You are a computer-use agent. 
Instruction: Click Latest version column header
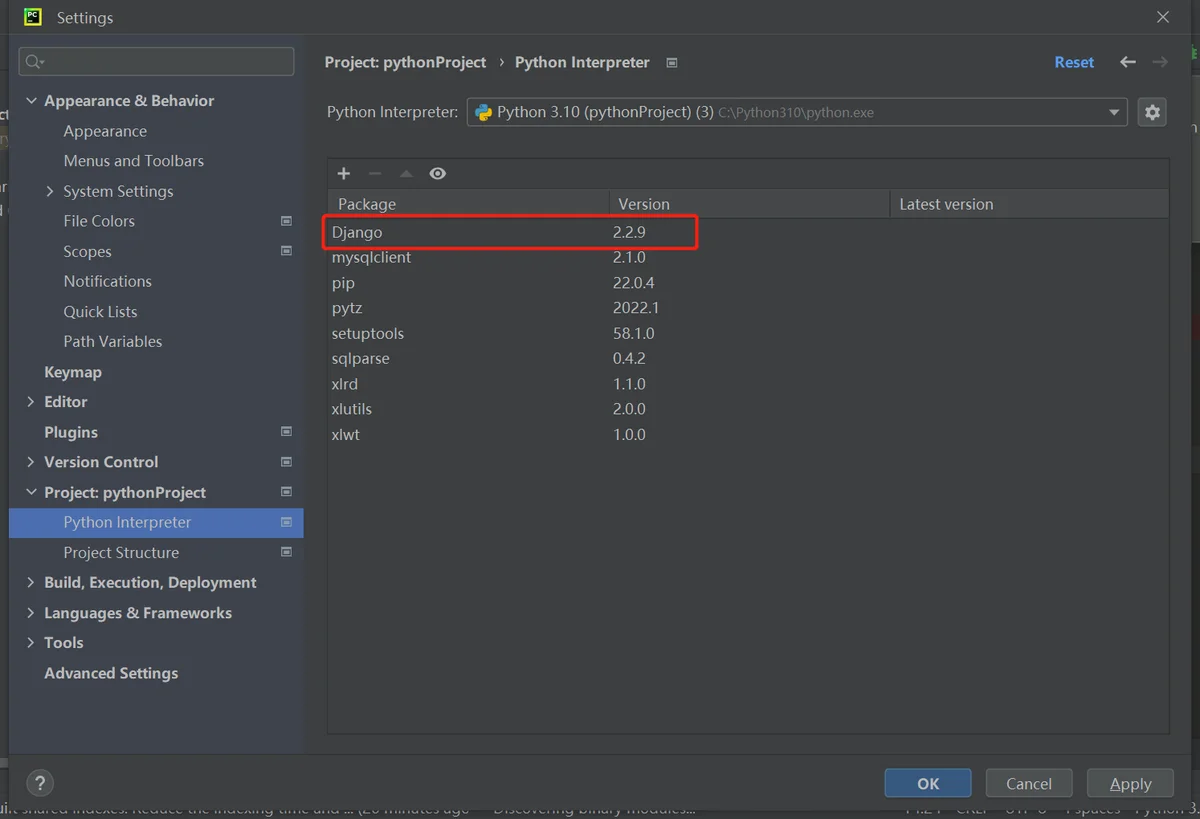click(1029, 204)
